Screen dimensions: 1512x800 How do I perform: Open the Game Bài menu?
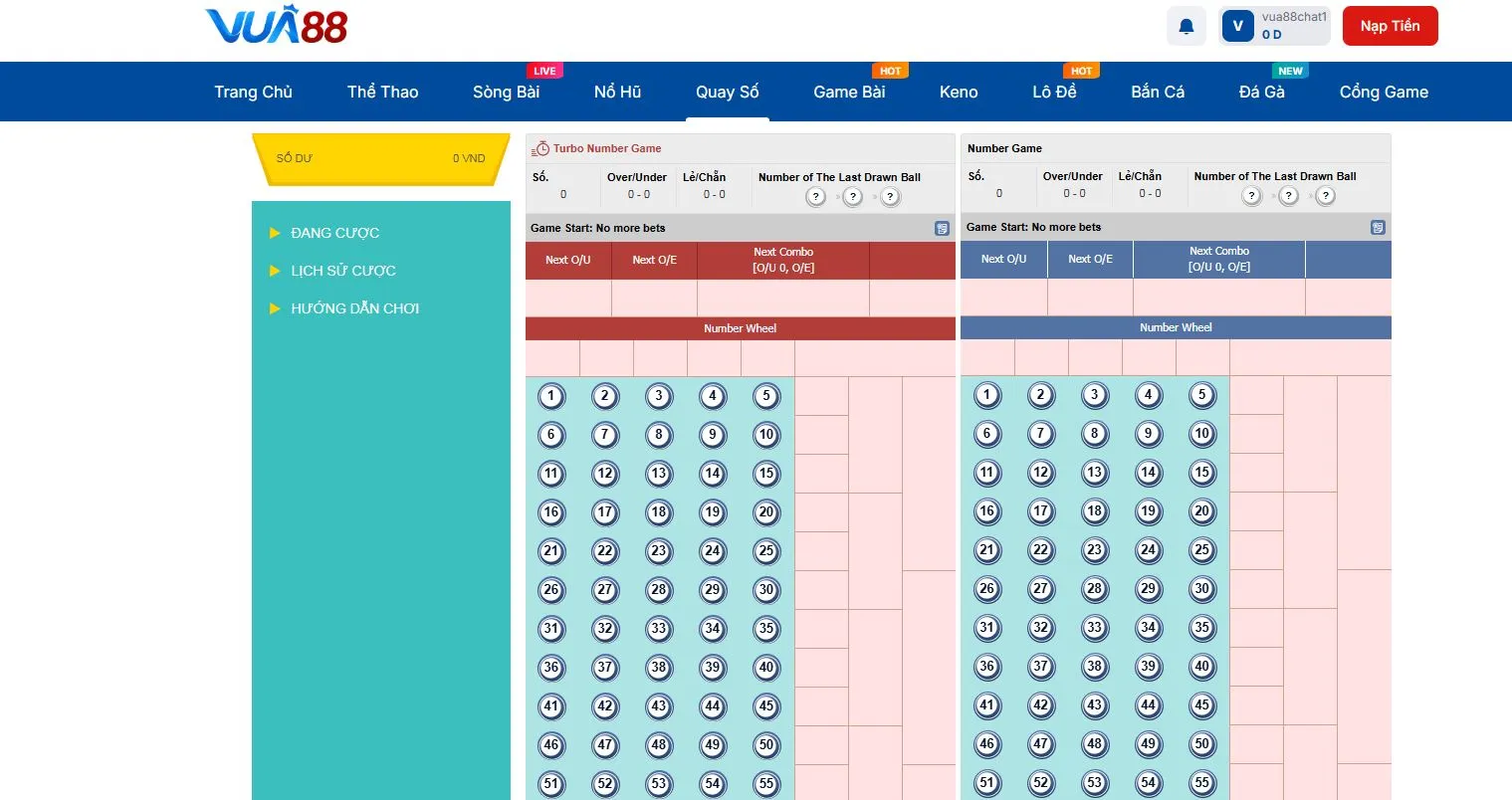click(x=849, y=92)
